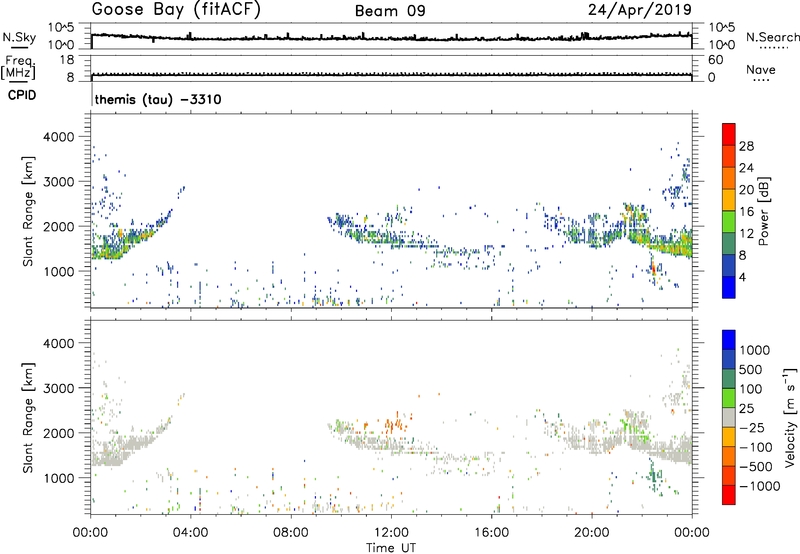Click the blue bottom of power colorbar
This screenshot has width=800, height=554.
pos(729,287)
